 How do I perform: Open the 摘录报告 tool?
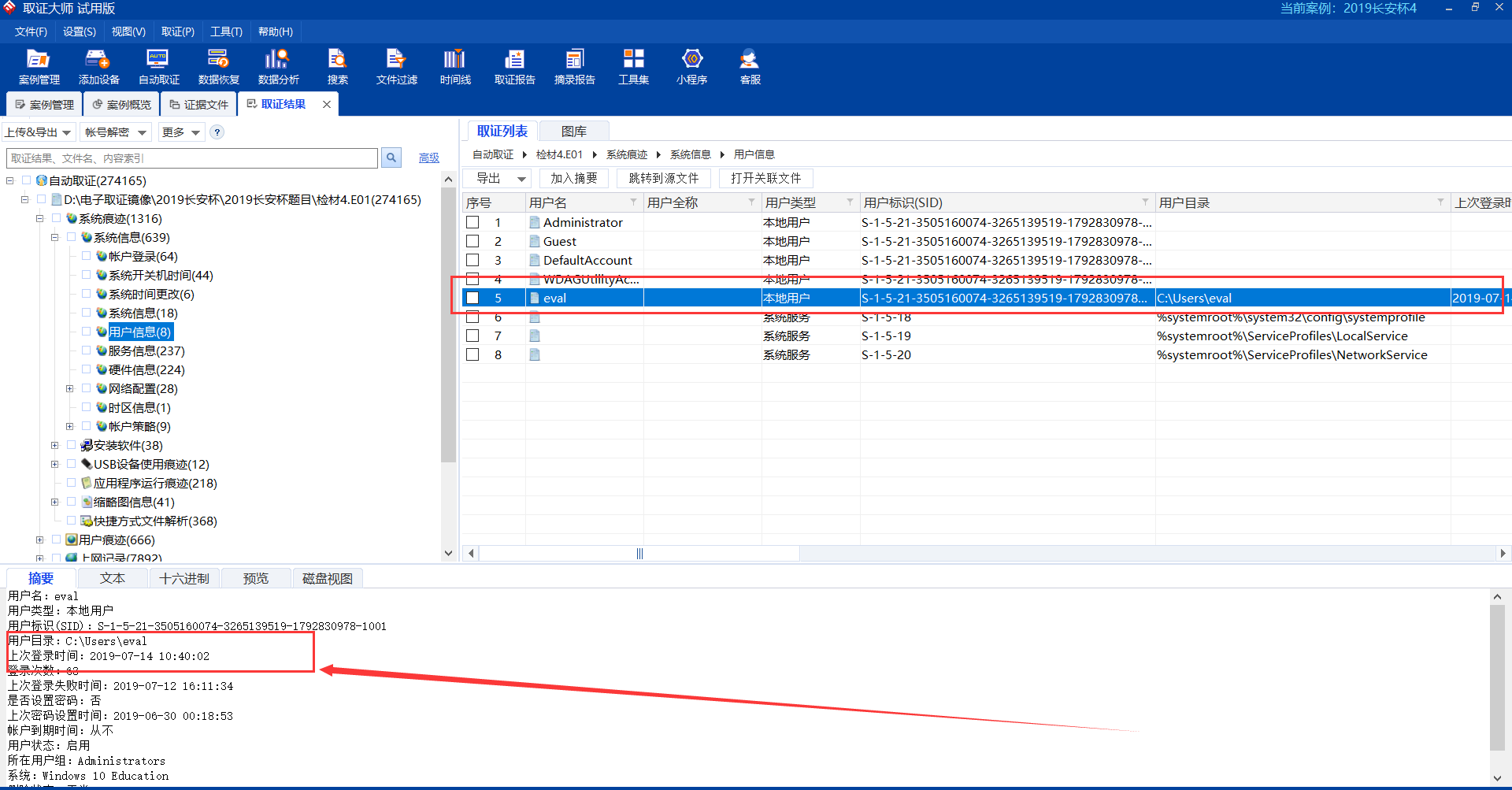(x=574, y=67)
